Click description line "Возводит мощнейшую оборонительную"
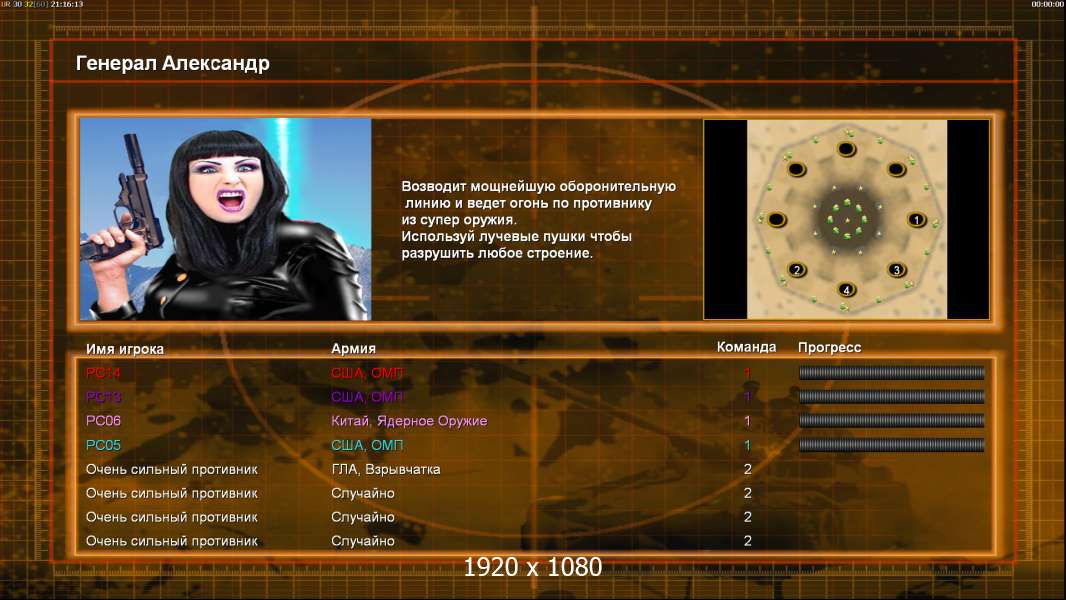This screenshot has width=1066, height=600. pos(538,186)
